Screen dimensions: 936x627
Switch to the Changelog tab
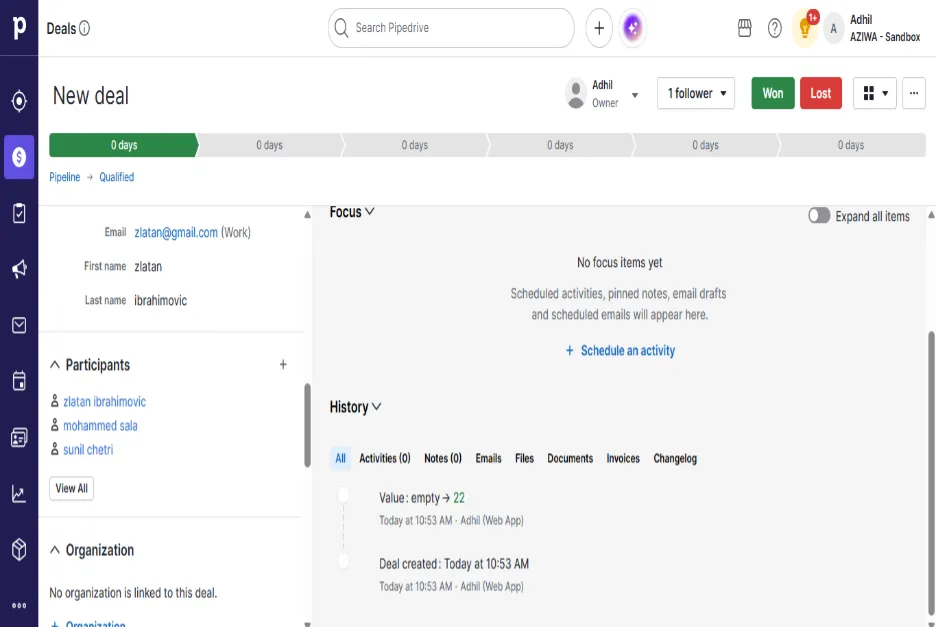coord(675,459)
